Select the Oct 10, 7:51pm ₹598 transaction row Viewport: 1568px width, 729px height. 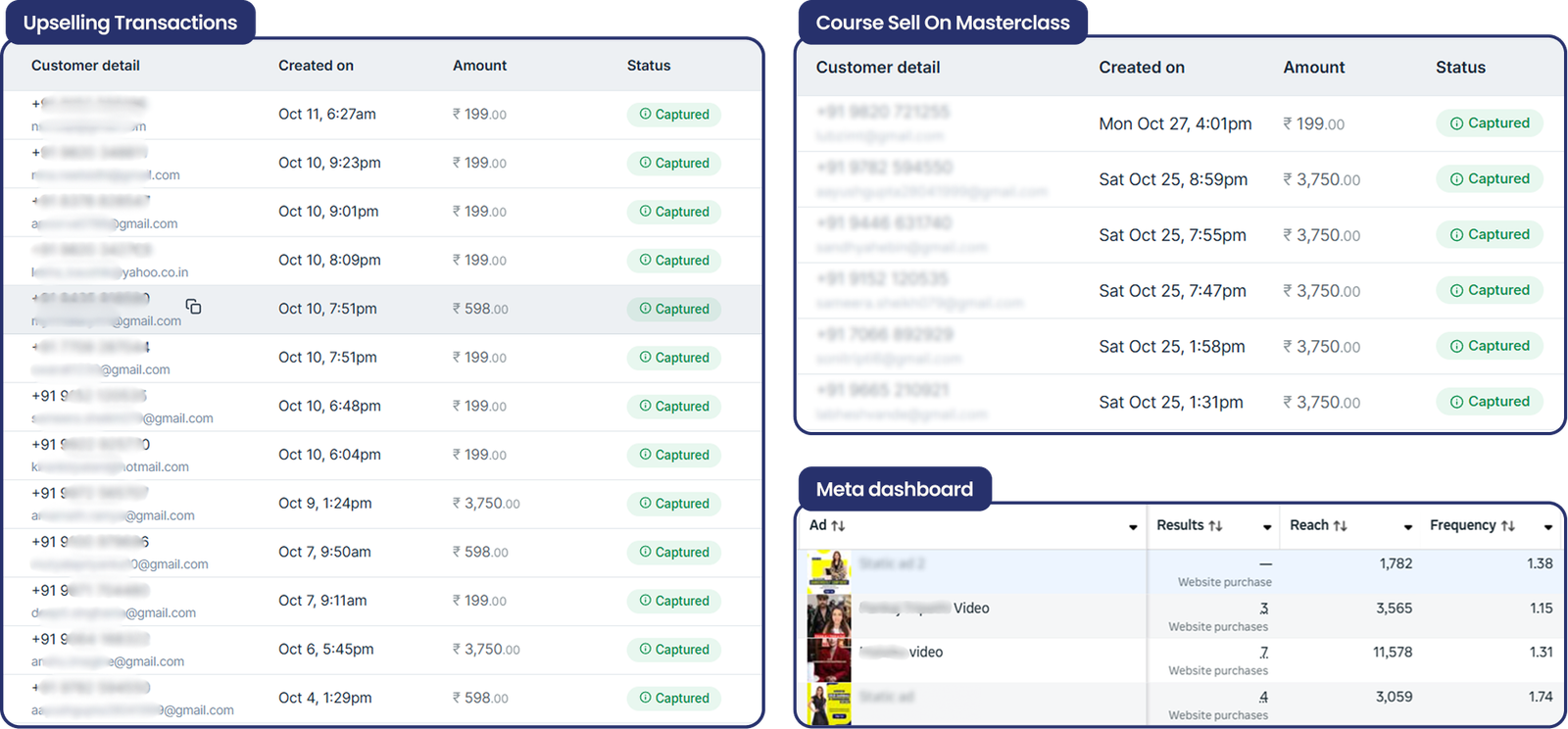(382, 310)
